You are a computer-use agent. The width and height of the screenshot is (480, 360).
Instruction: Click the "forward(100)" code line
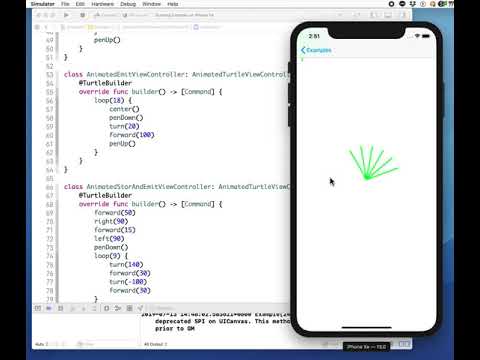tap(132, 135)
